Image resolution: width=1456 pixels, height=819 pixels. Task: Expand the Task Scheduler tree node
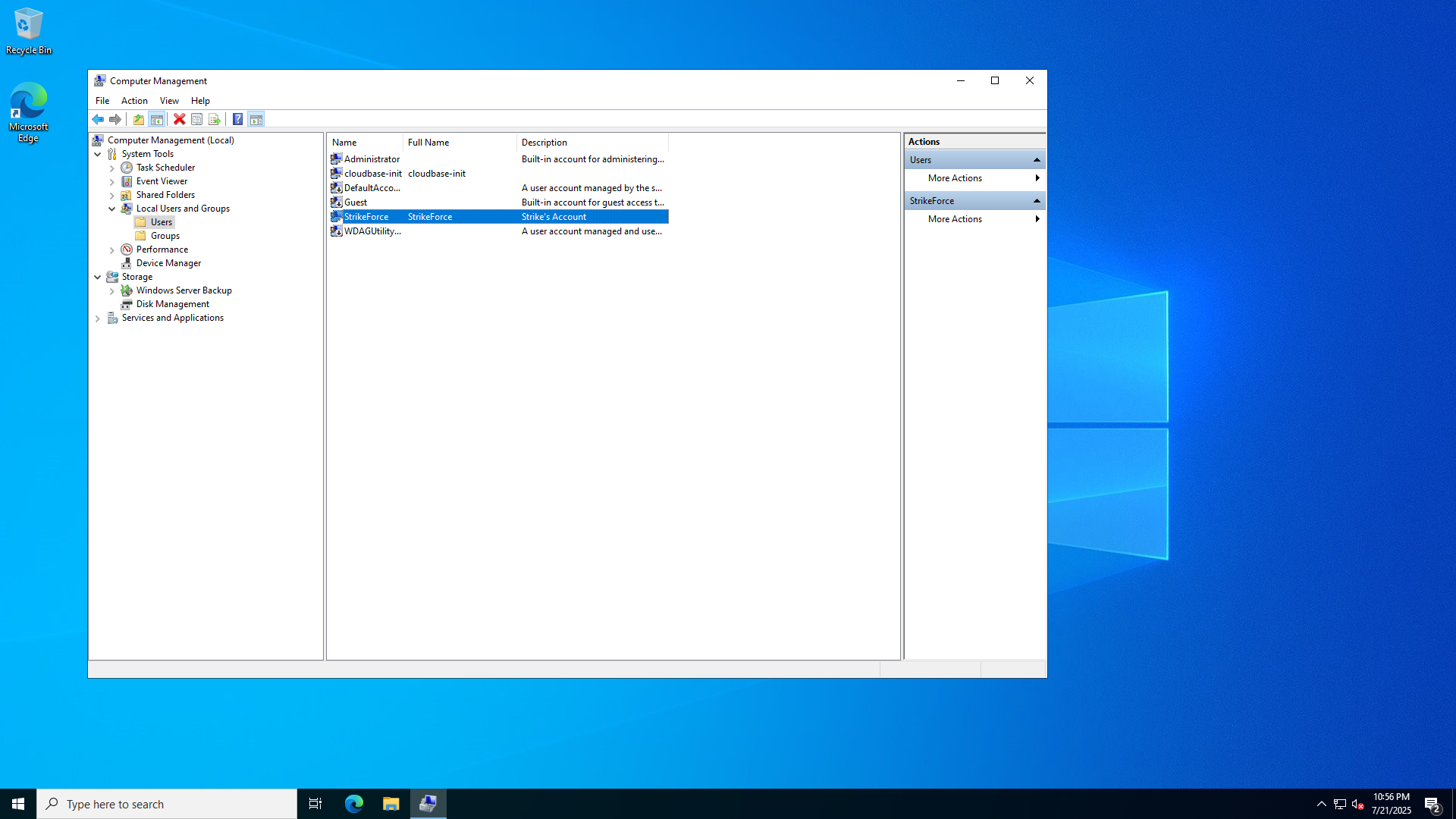[x=112, y=168]
